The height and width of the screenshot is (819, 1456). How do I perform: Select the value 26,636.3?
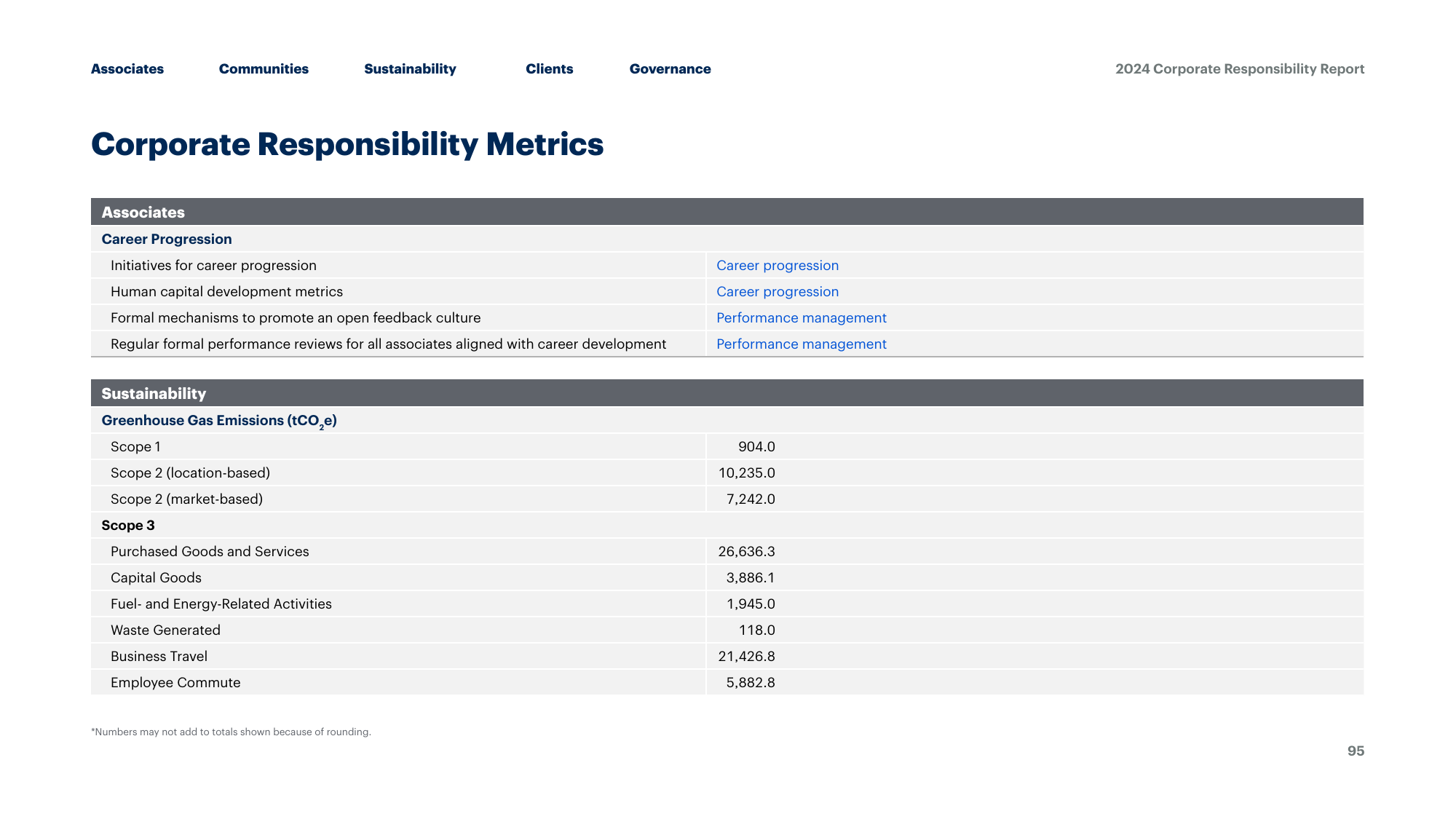pyautogui.click(x=747, y=552)
